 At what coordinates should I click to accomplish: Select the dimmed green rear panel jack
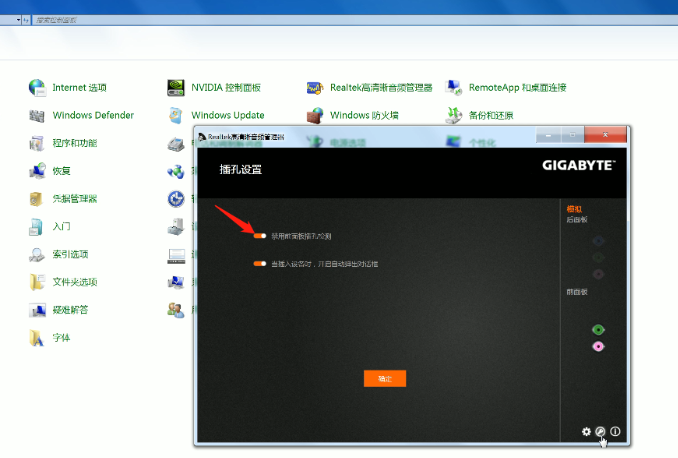tap(598, 258)
